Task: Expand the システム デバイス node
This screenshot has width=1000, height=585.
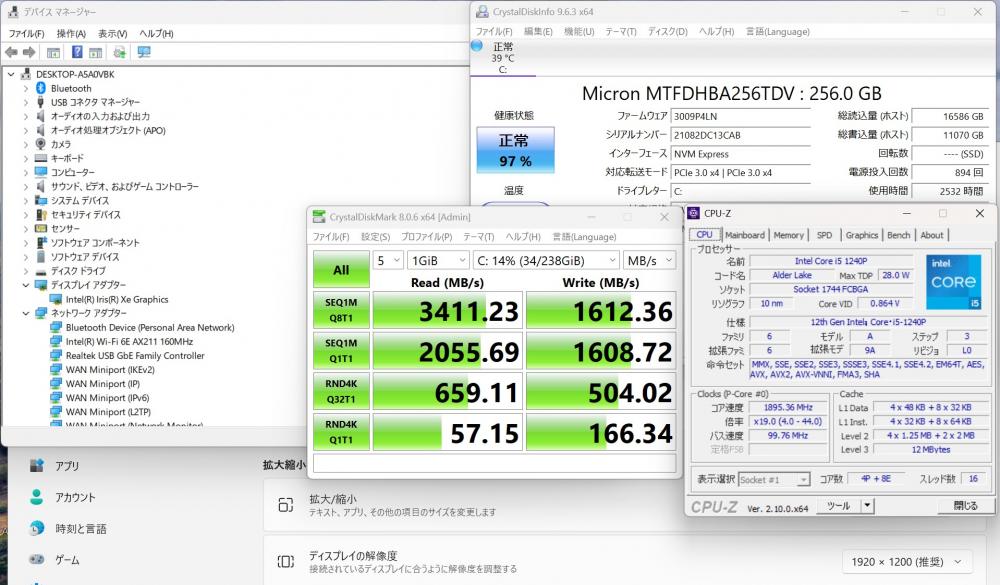Action: (x=26, y=200)
